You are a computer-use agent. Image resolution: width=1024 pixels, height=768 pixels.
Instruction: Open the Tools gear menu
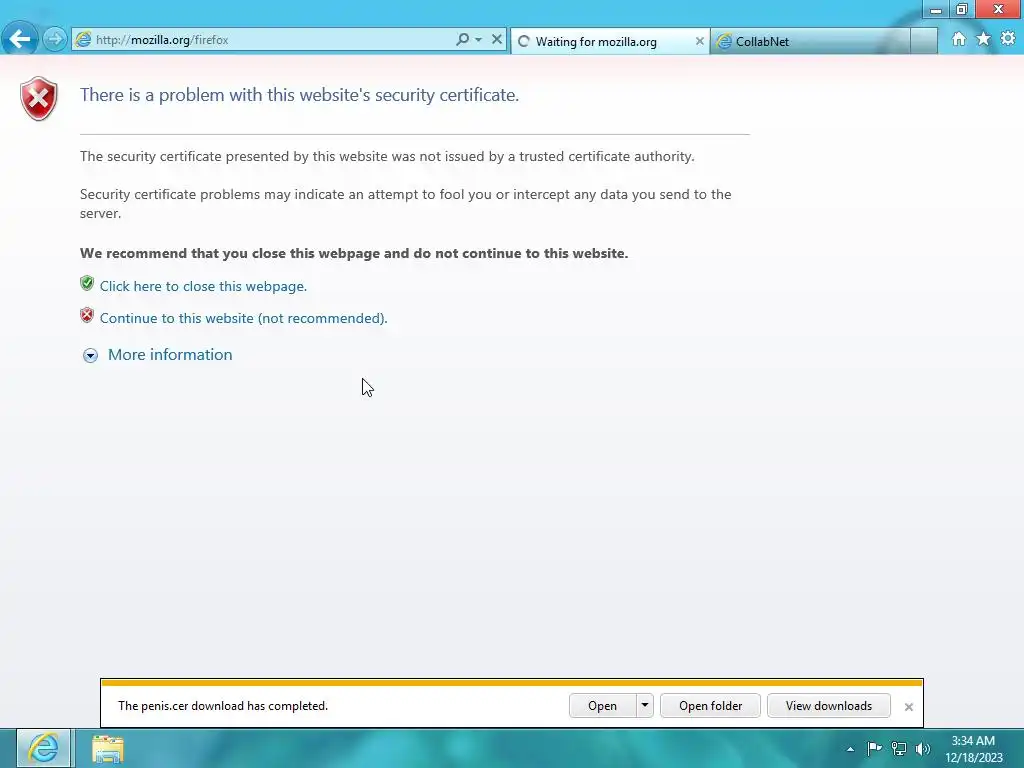pyautogui.click(x=1008, y=39)
